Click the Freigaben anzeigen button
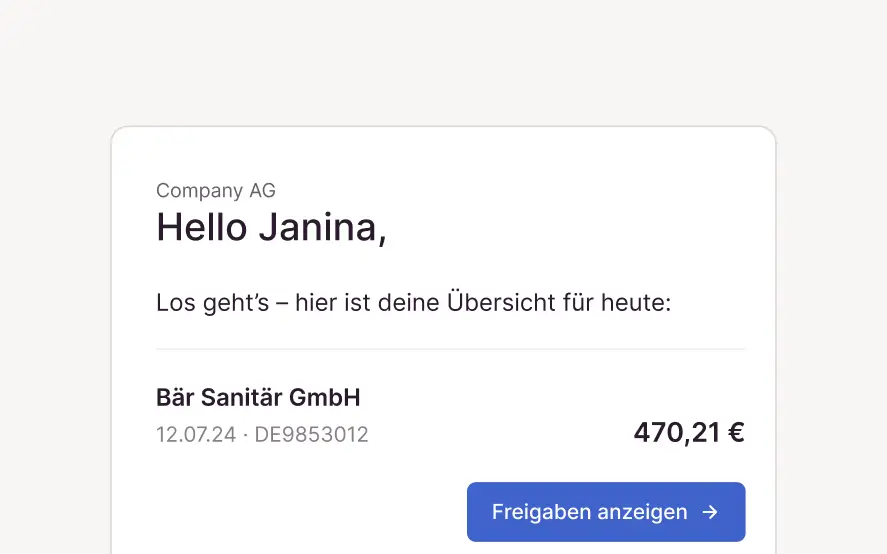Image resolution: width=887 pixels, height=554 pixels. (605, 512)
